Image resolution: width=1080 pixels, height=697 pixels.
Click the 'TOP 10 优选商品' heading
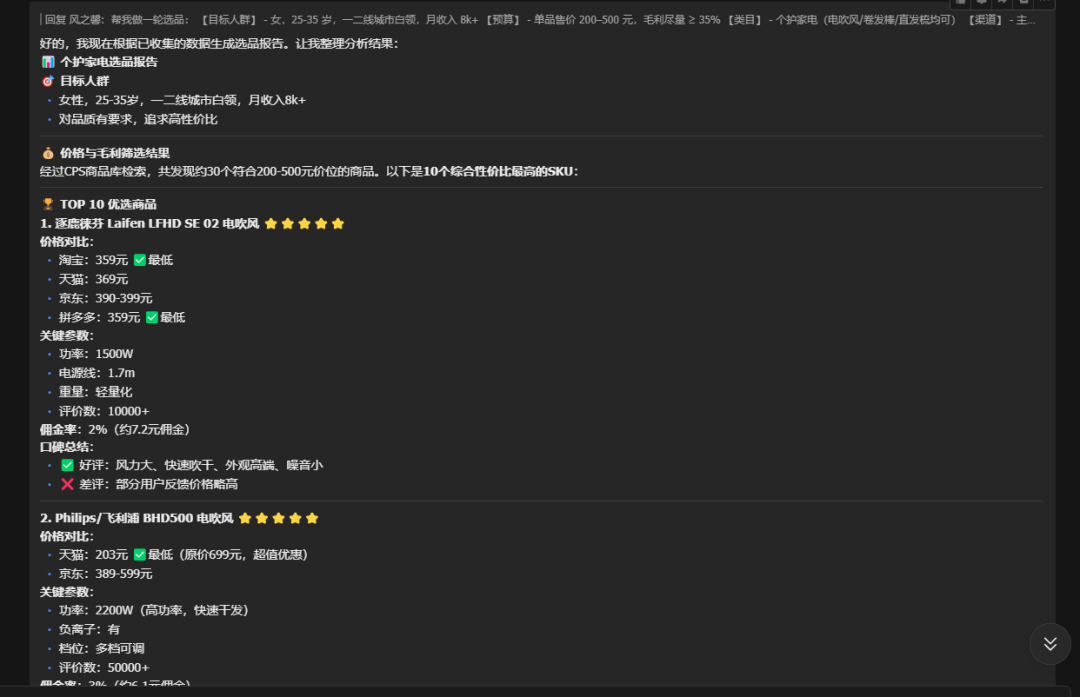tap(99, 204)
